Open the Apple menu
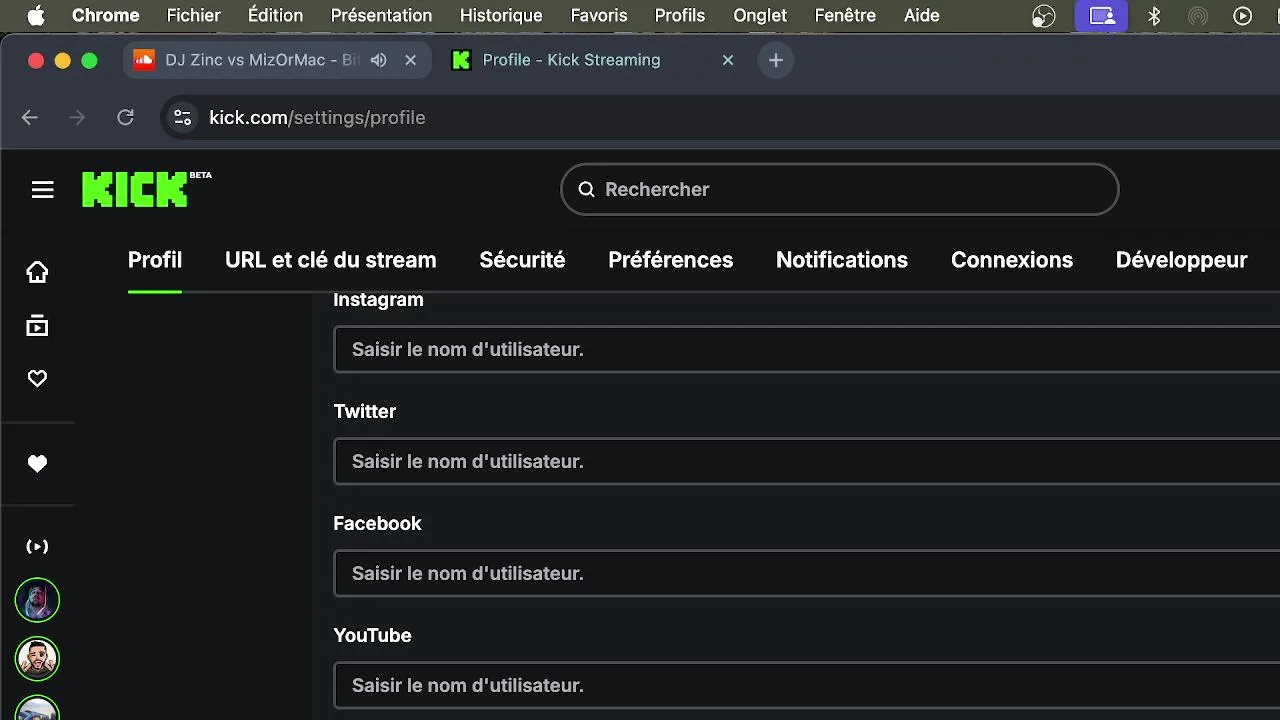This screenshot has width=1280, height=720. click(x=36, y=15)
